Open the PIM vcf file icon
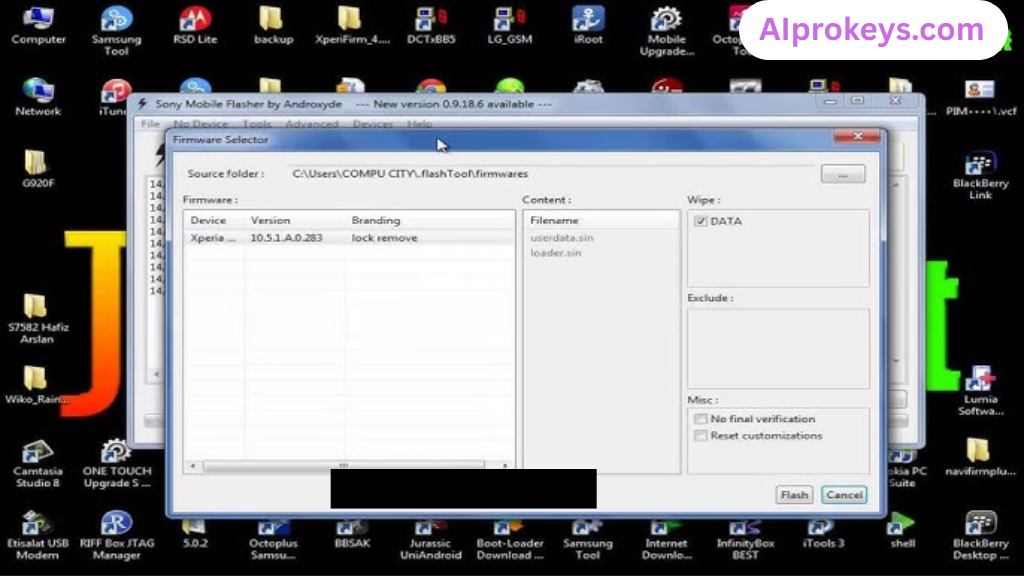The height and width of the screenshot is (576, 1024). [x=980, y=98]
